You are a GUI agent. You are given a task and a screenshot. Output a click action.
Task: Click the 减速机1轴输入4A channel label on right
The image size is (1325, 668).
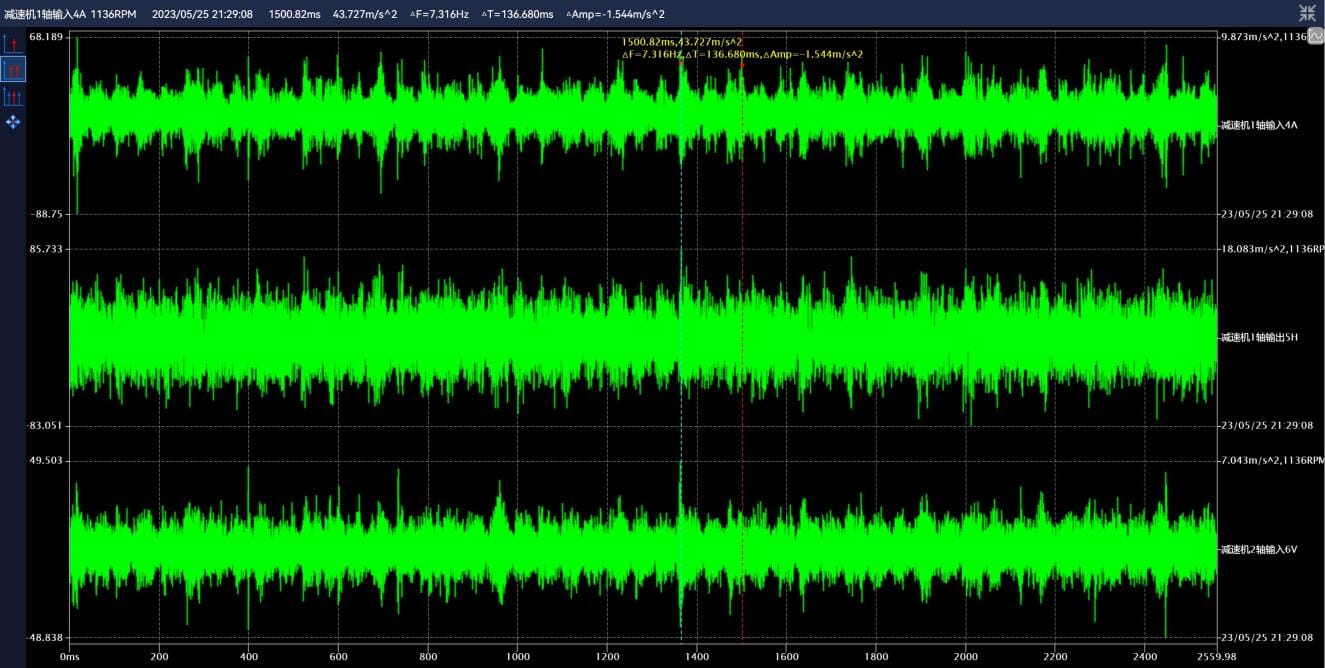point(1258,125)
